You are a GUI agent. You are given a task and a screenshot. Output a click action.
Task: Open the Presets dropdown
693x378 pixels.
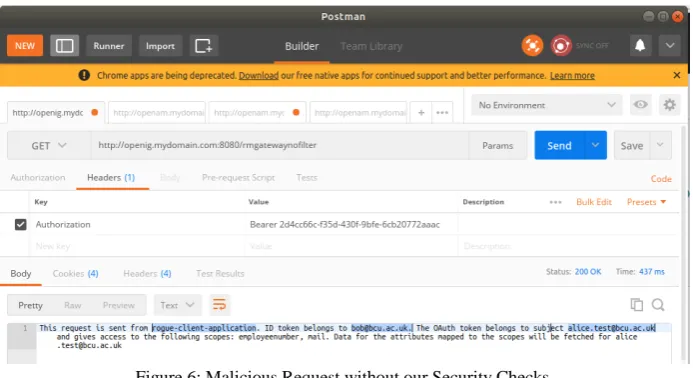pos(646,202)
